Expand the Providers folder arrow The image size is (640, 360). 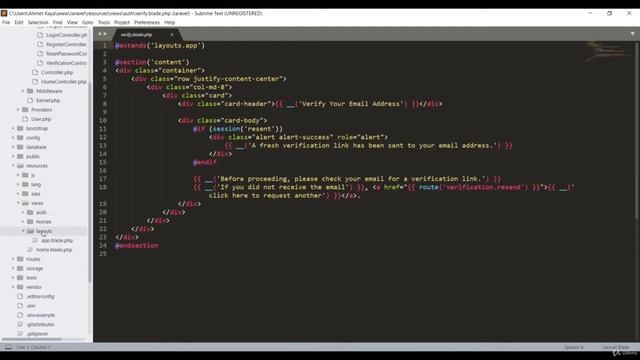(x=18, y=110)
